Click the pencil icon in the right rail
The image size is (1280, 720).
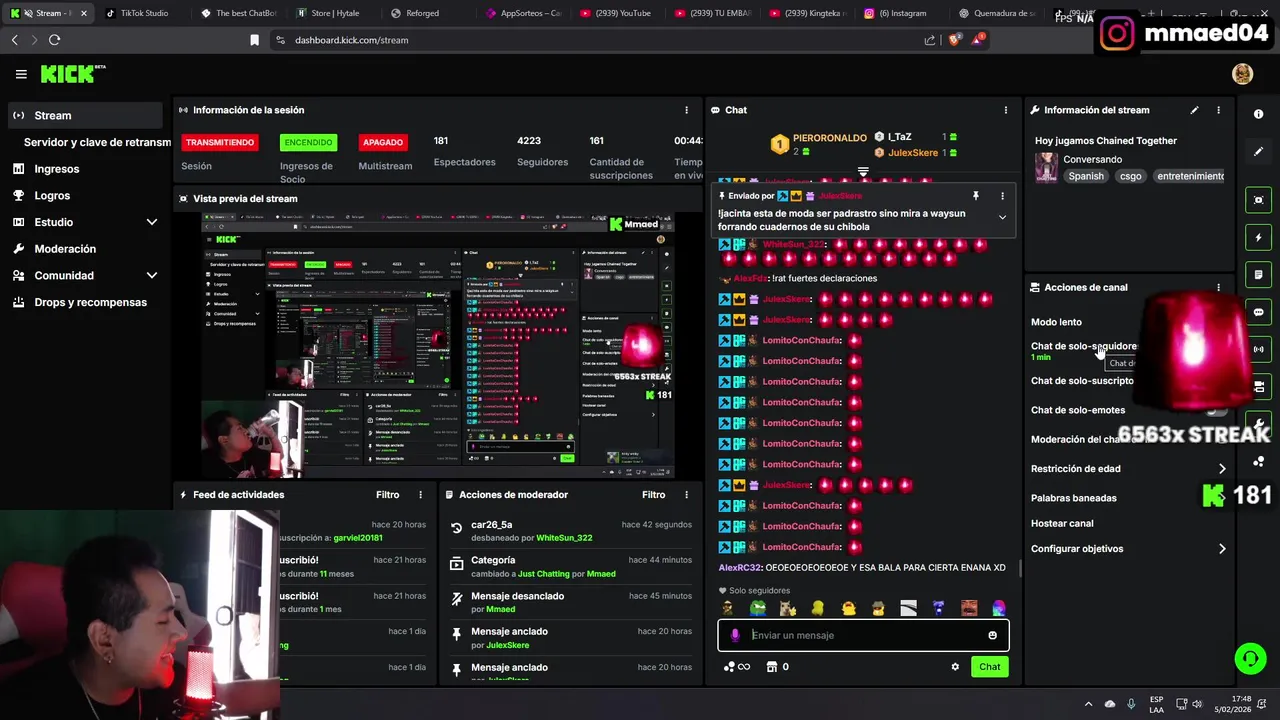[1259, 152]
